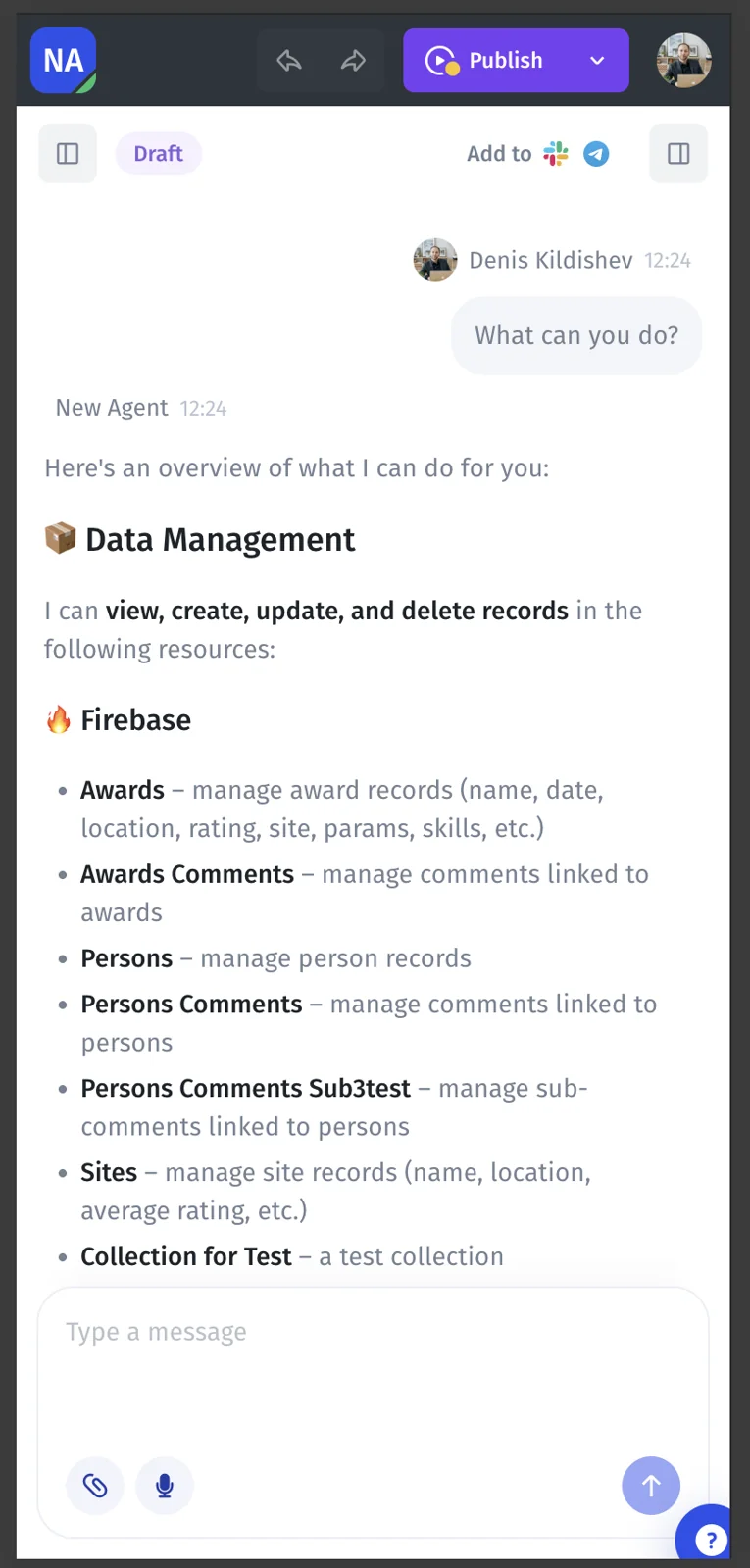
Task: Click Denis Kildishev's message avatar
Action: (435, 260)
